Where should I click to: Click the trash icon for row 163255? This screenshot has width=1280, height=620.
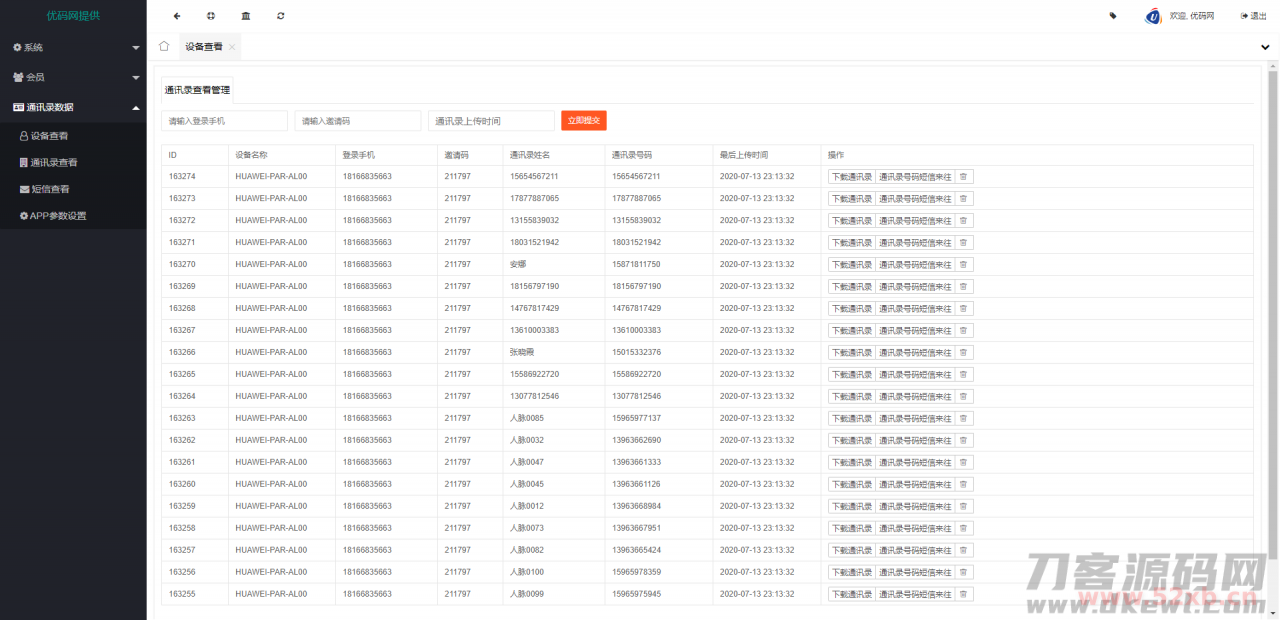[x=963, y=594]
